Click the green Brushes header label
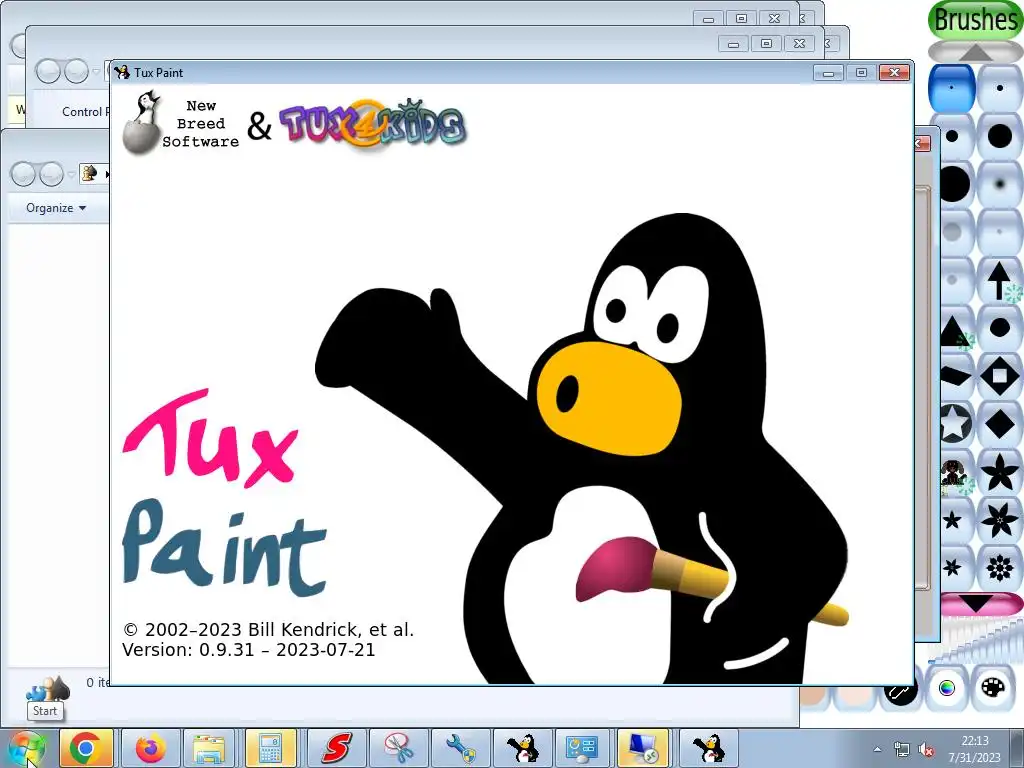 [976, 20]
